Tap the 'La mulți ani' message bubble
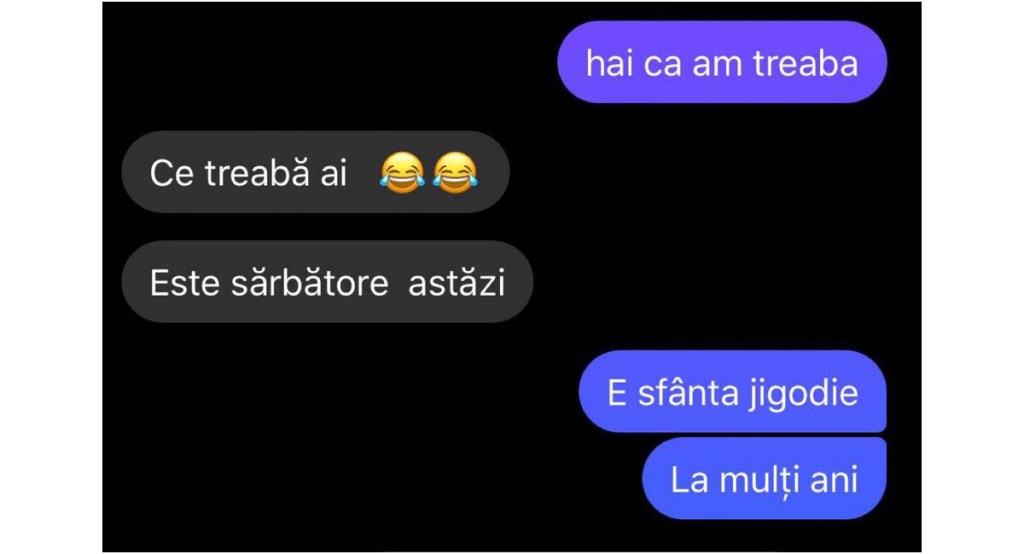Screen dimensions: 1024x554 click(x=764, y=479)
